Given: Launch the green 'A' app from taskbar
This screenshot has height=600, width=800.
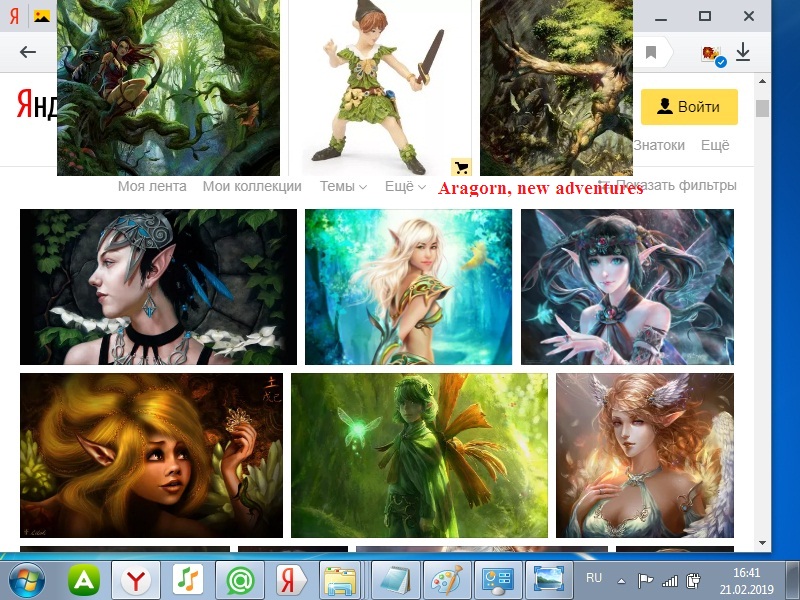Looking at the screenshot, I should coord(84,581).
